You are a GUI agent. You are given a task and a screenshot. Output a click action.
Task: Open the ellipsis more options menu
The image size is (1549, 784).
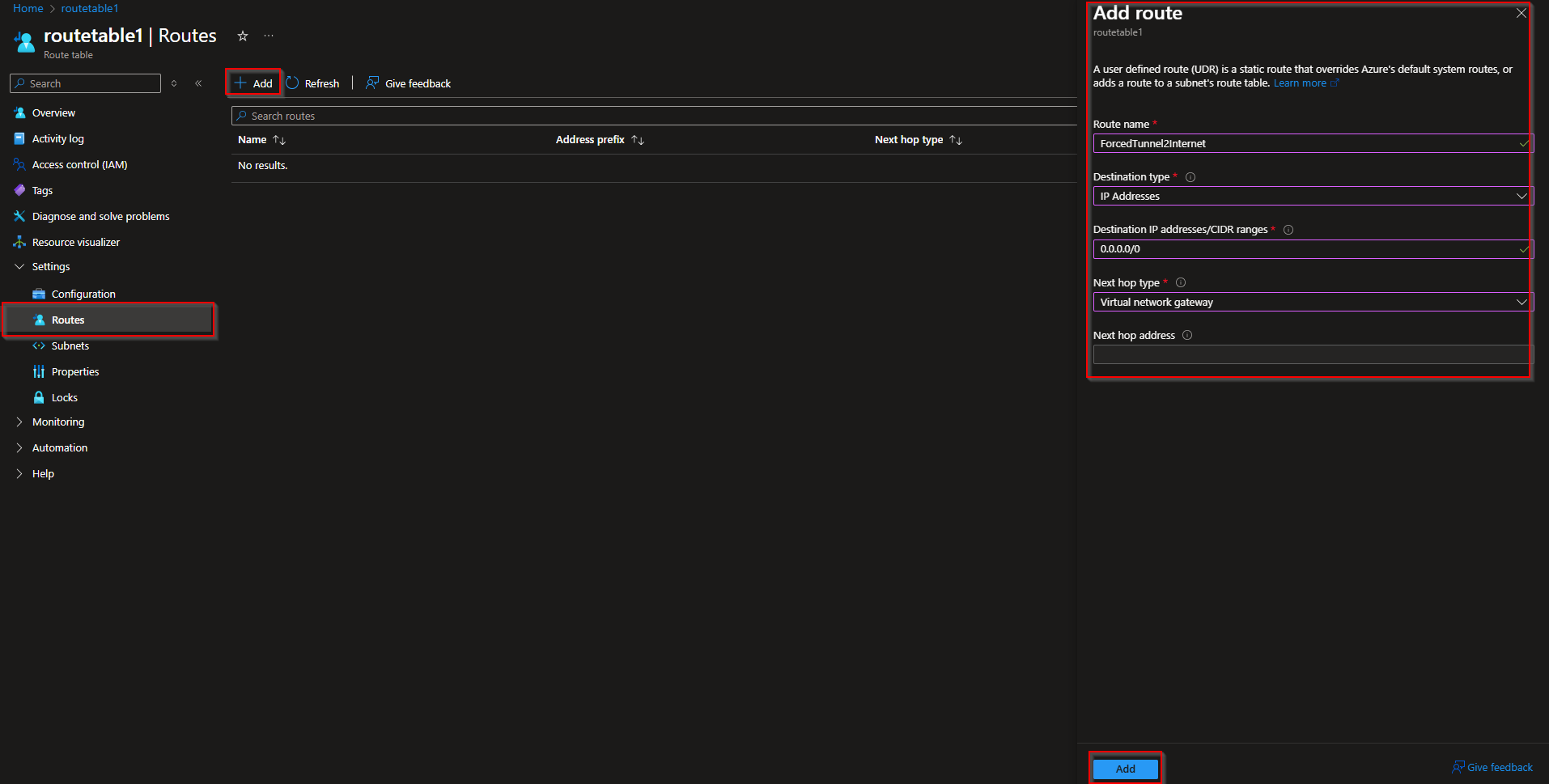click(x=269, y=36)
